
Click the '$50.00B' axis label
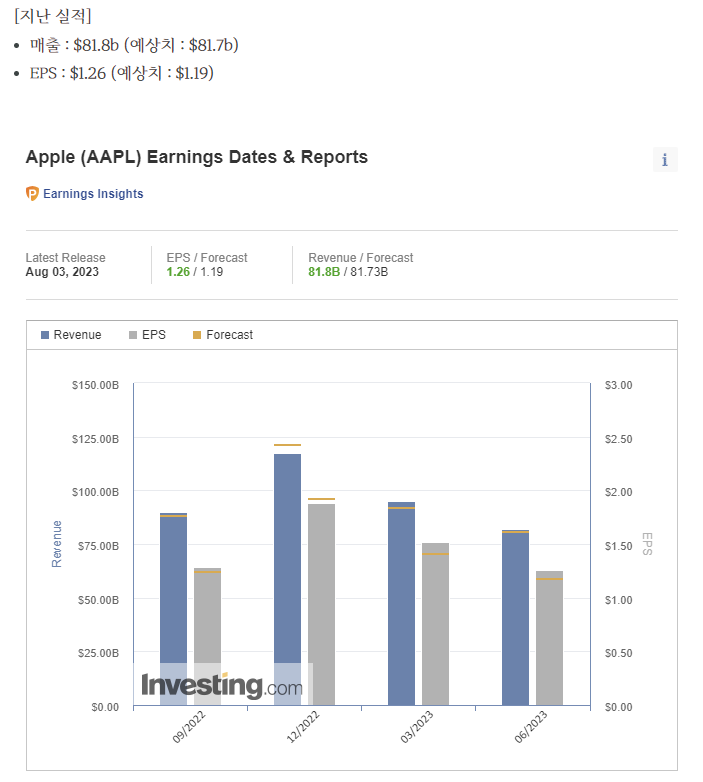point(98,600)
